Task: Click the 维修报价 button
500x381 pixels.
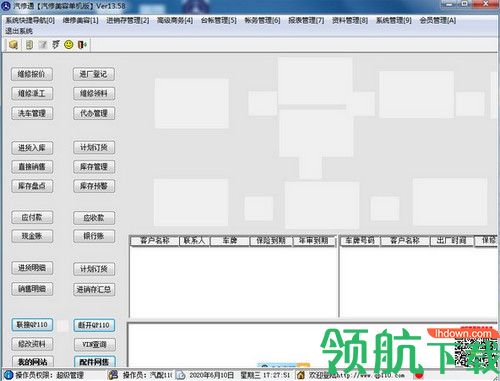Action: point(32,74)
